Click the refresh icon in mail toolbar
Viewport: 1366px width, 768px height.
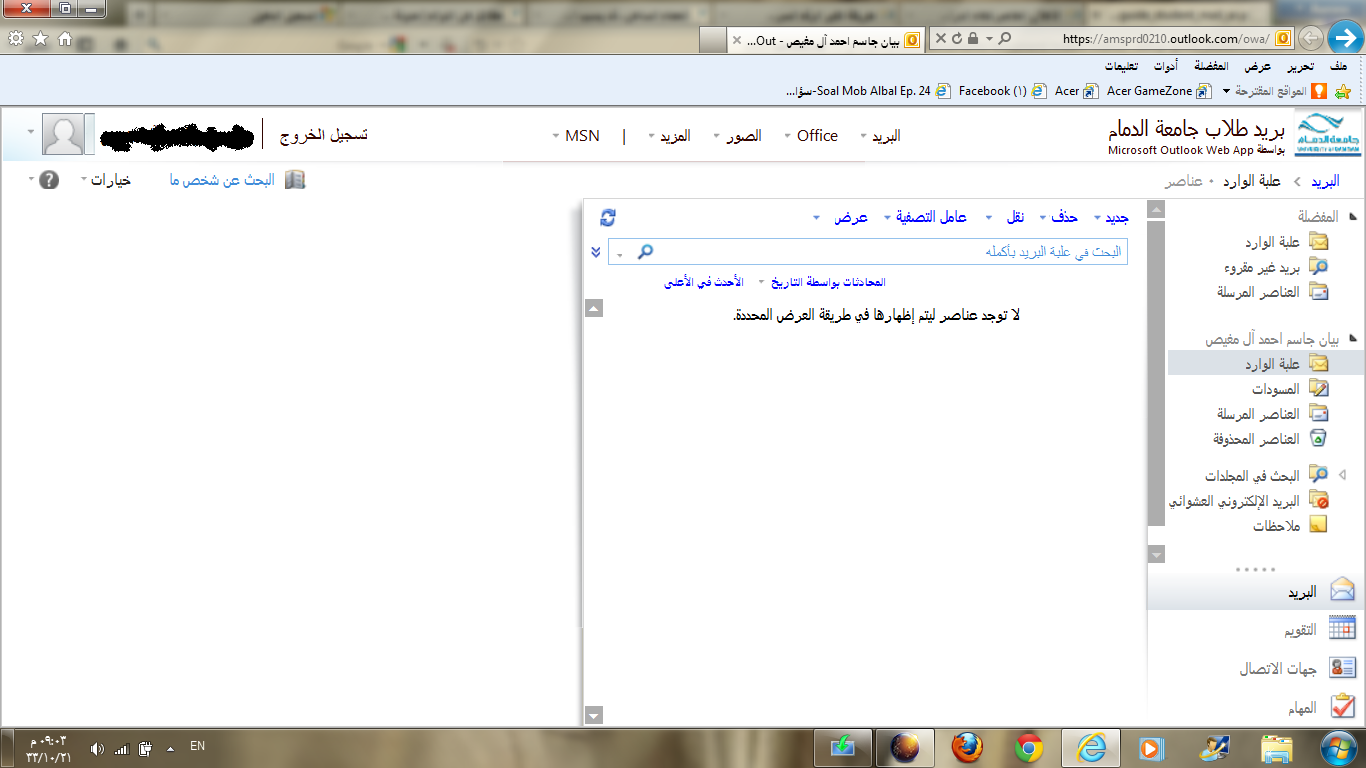pyautogui.click(x=608, y=217)
